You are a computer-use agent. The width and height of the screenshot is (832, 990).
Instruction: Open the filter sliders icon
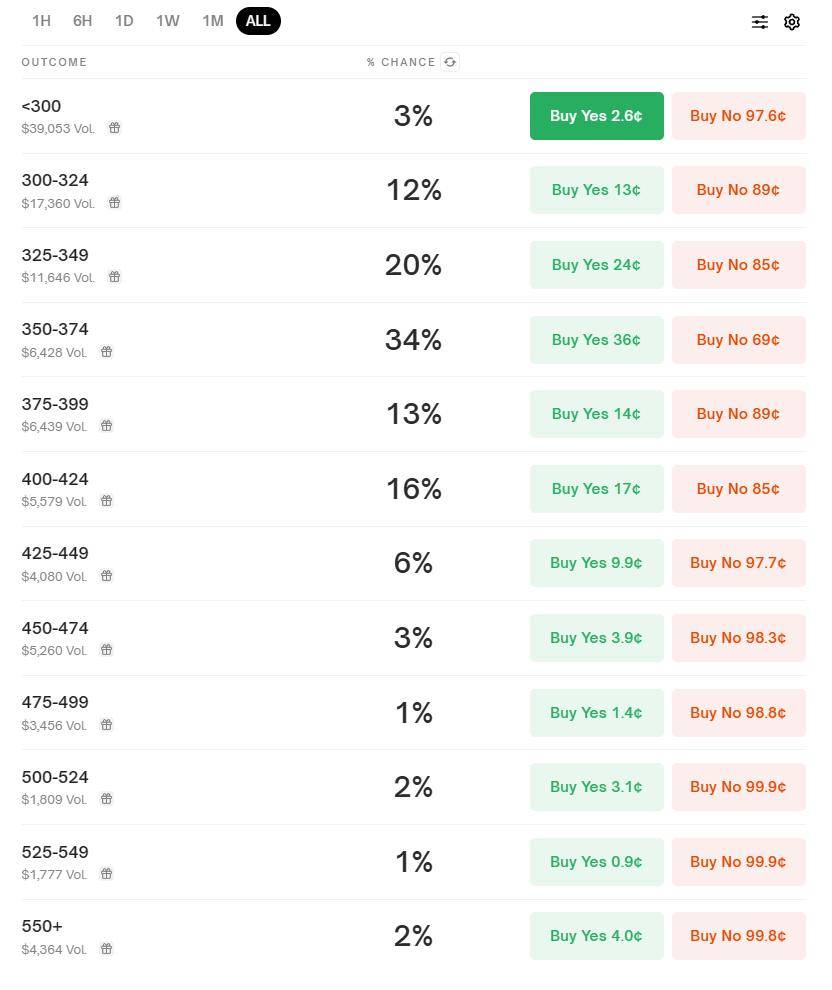(x=759, y=22)
